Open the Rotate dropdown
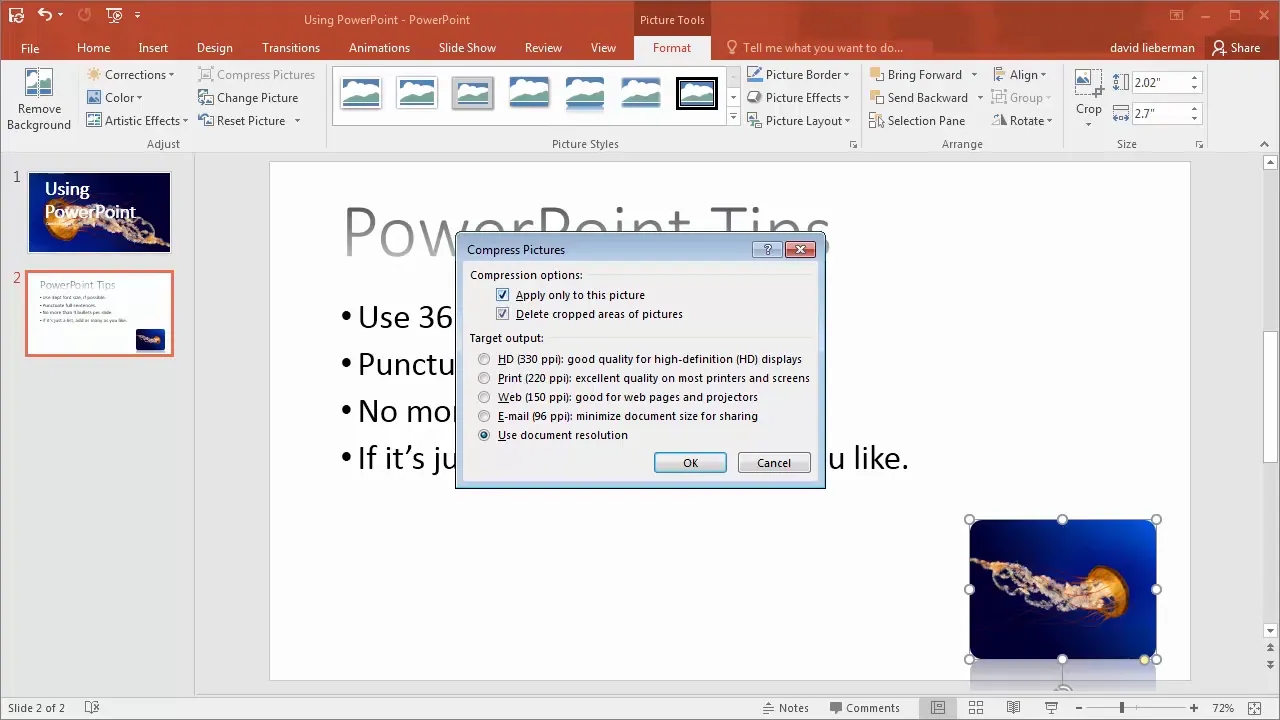 coord(1023,121)
